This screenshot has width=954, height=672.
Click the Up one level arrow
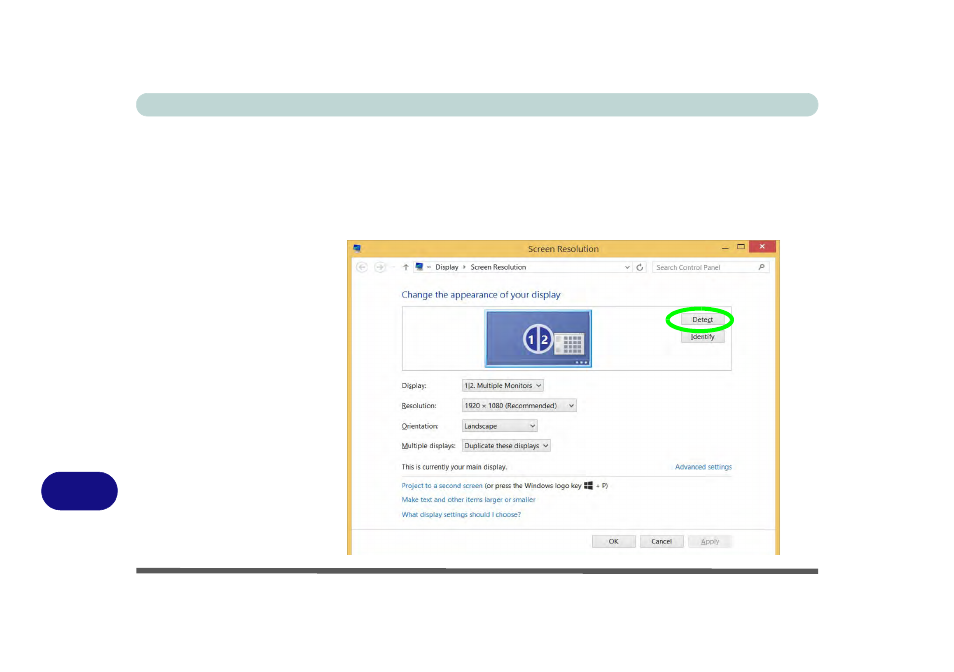pos(406,268)
